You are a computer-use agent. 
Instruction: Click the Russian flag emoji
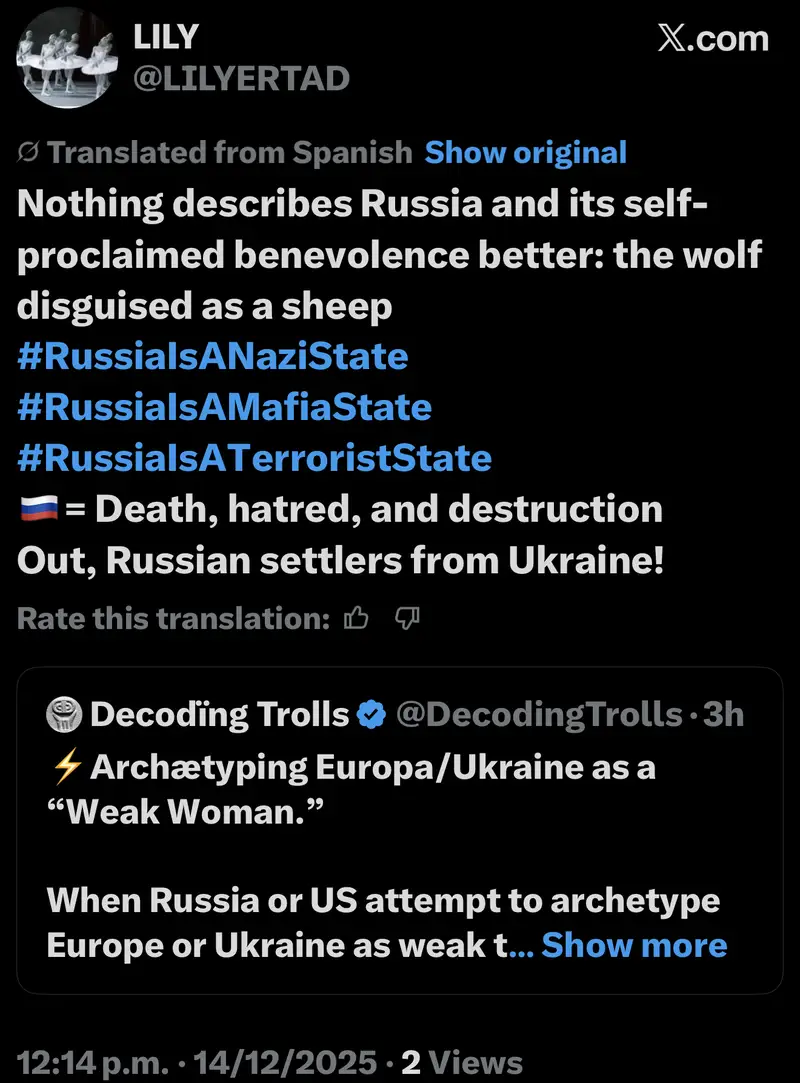click(x=38, y=509)
